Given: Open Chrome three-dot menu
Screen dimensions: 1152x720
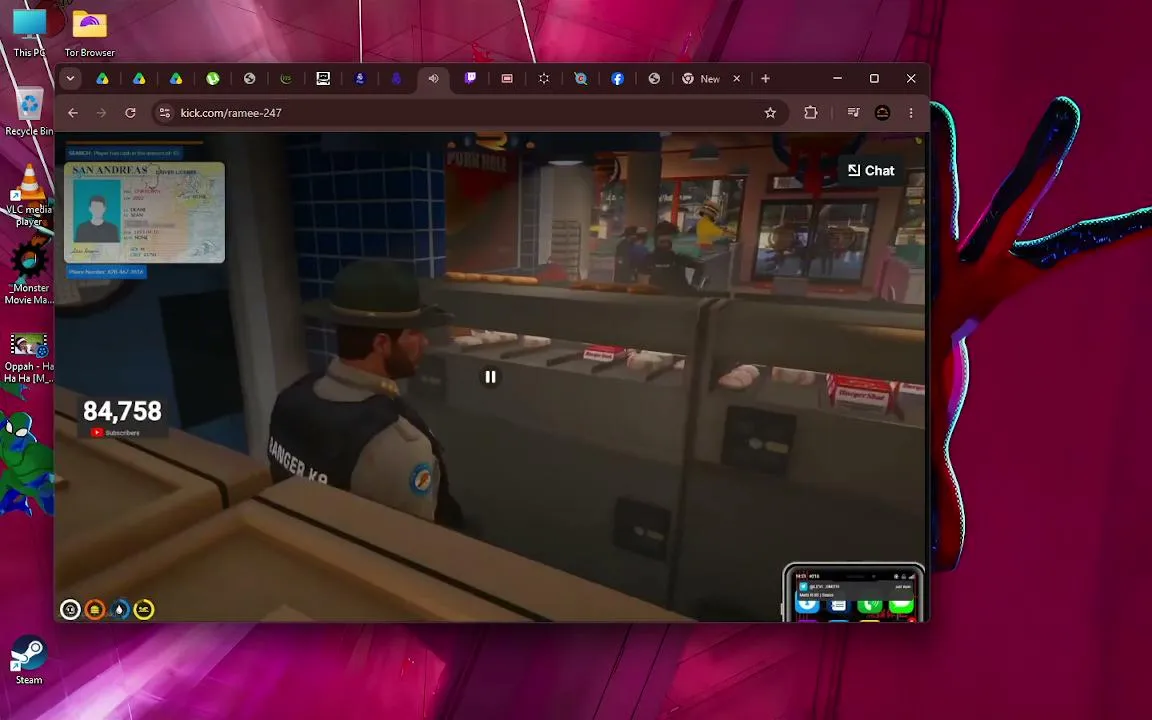Looking at the screenshot, I should pos(911,112).
